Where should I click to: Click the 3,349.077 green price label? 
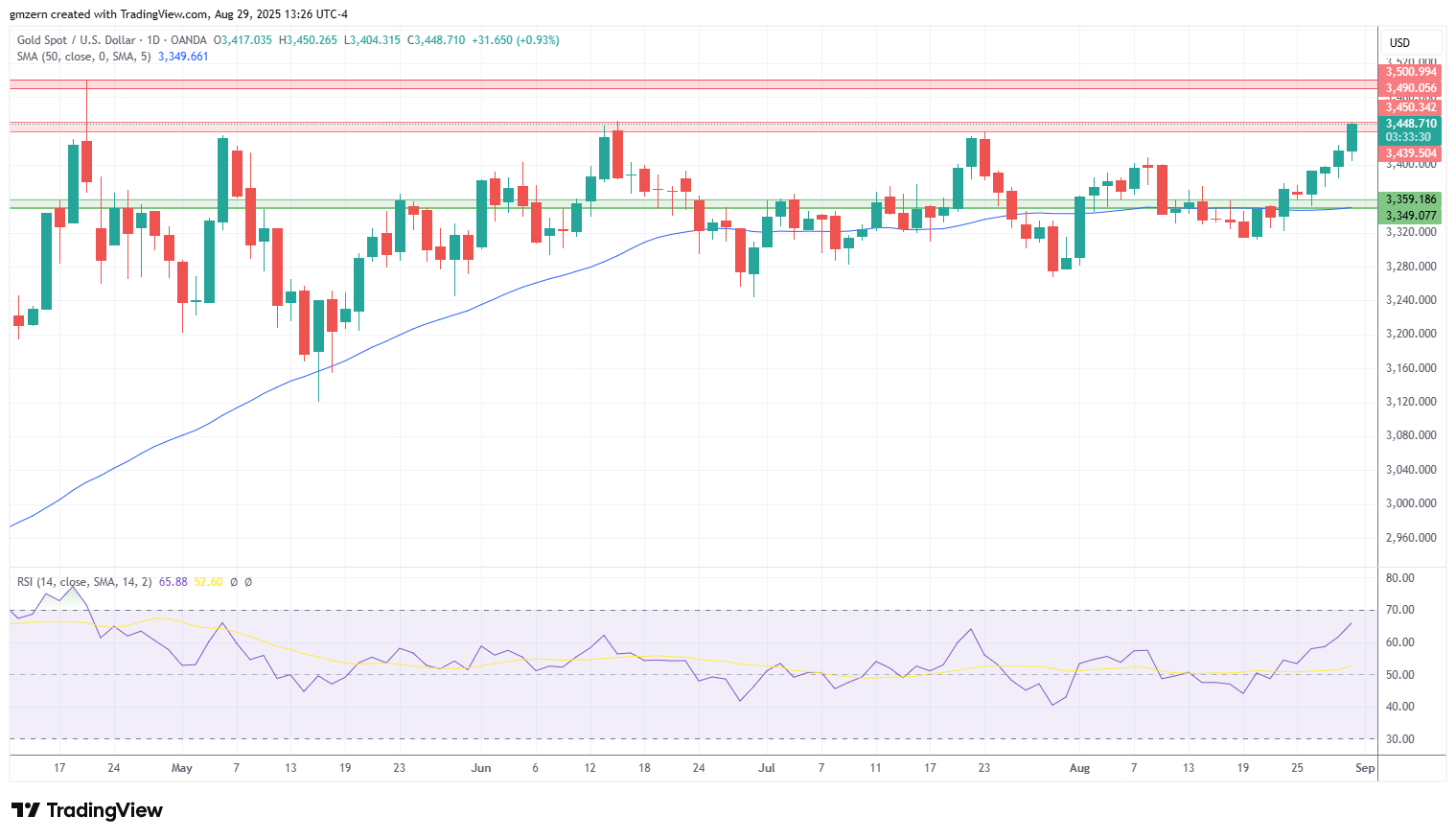pos(1410,216)
